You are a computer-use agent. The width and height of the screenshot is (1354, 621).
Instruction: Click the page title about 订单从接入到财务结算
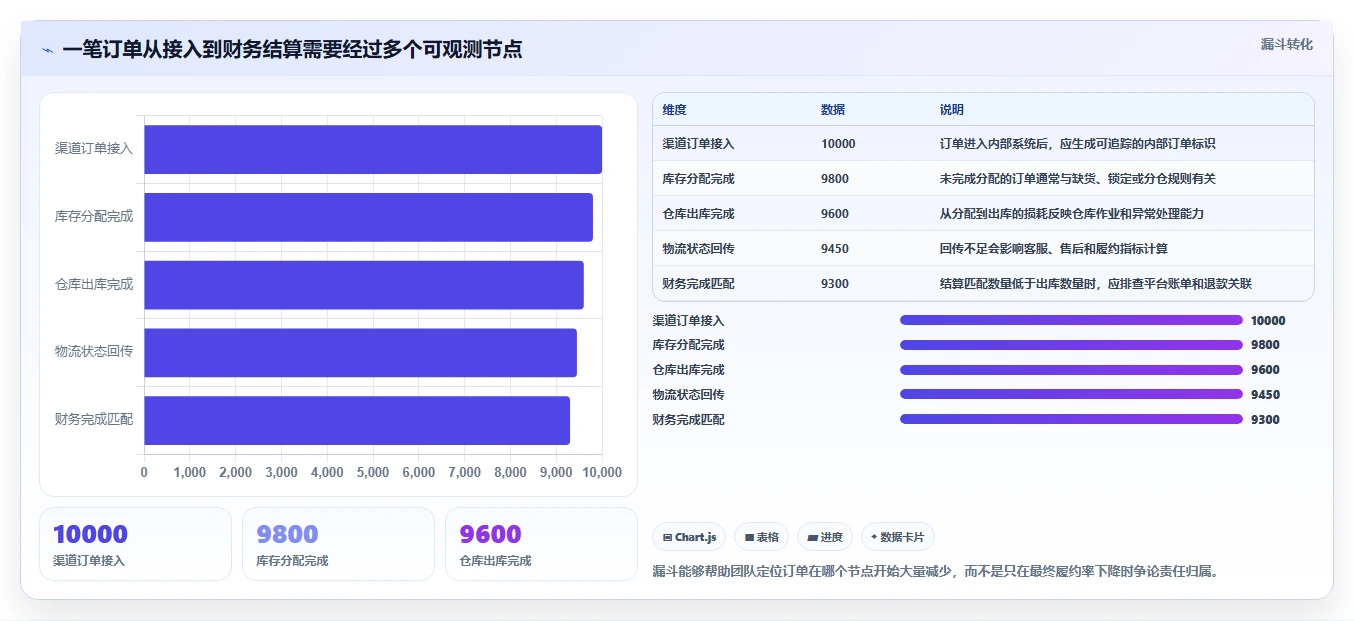click(292, 49)
